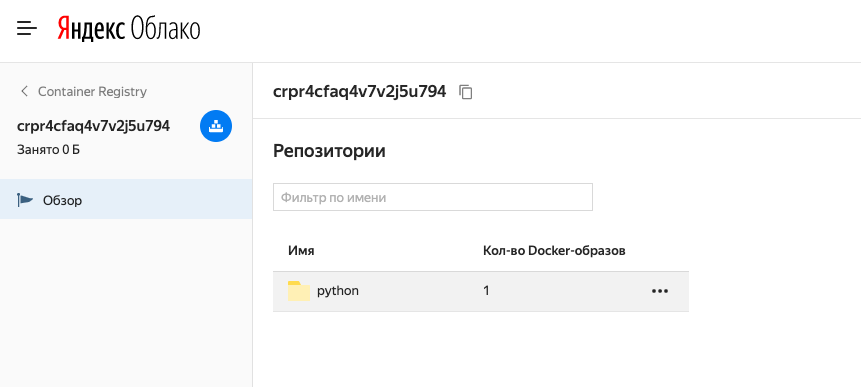The image size is (861, 387).
Task: Go back using the Container Registry chevron arrow
Action: pyautogui.click(x=24, y=91)
